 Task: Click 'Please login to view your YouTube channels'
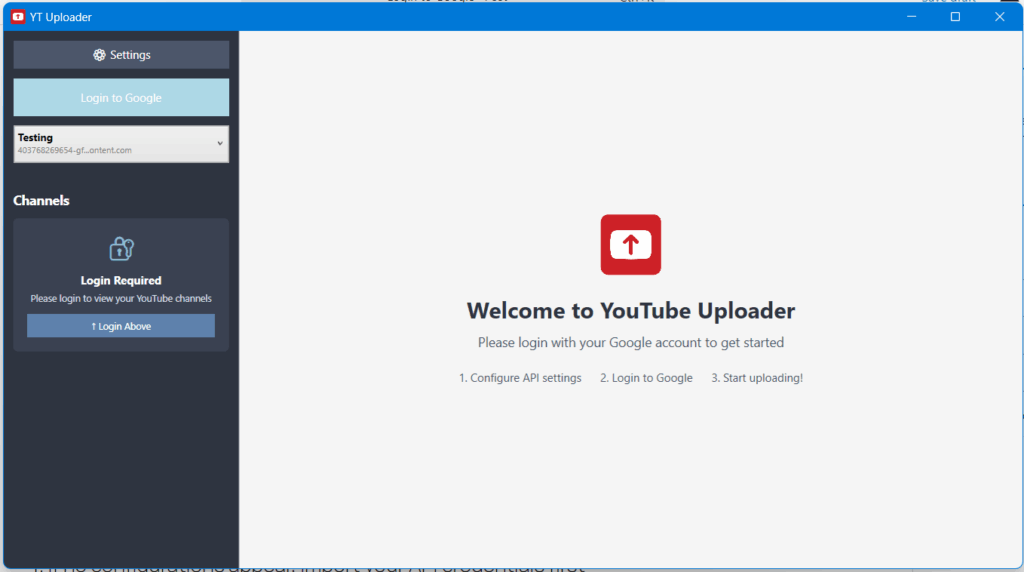[x=121, y=298]
